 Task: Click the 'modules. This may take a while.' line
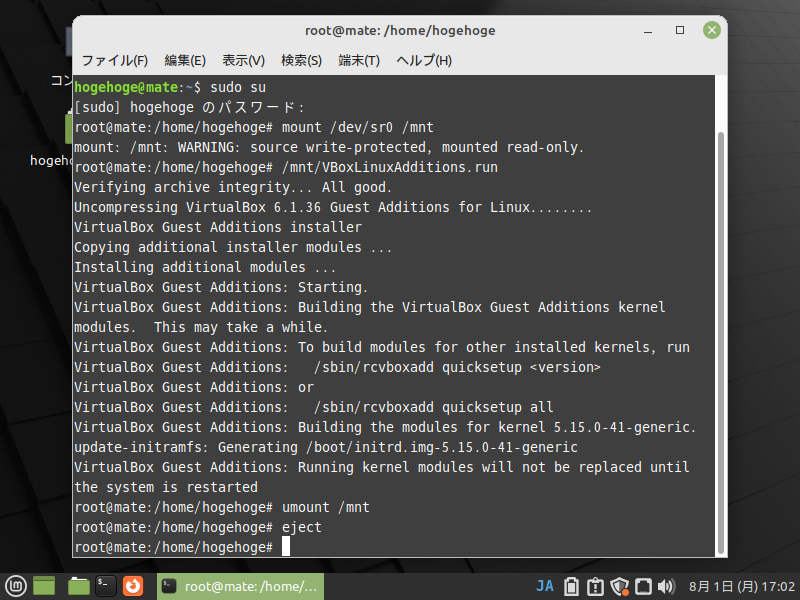(201, 327)
